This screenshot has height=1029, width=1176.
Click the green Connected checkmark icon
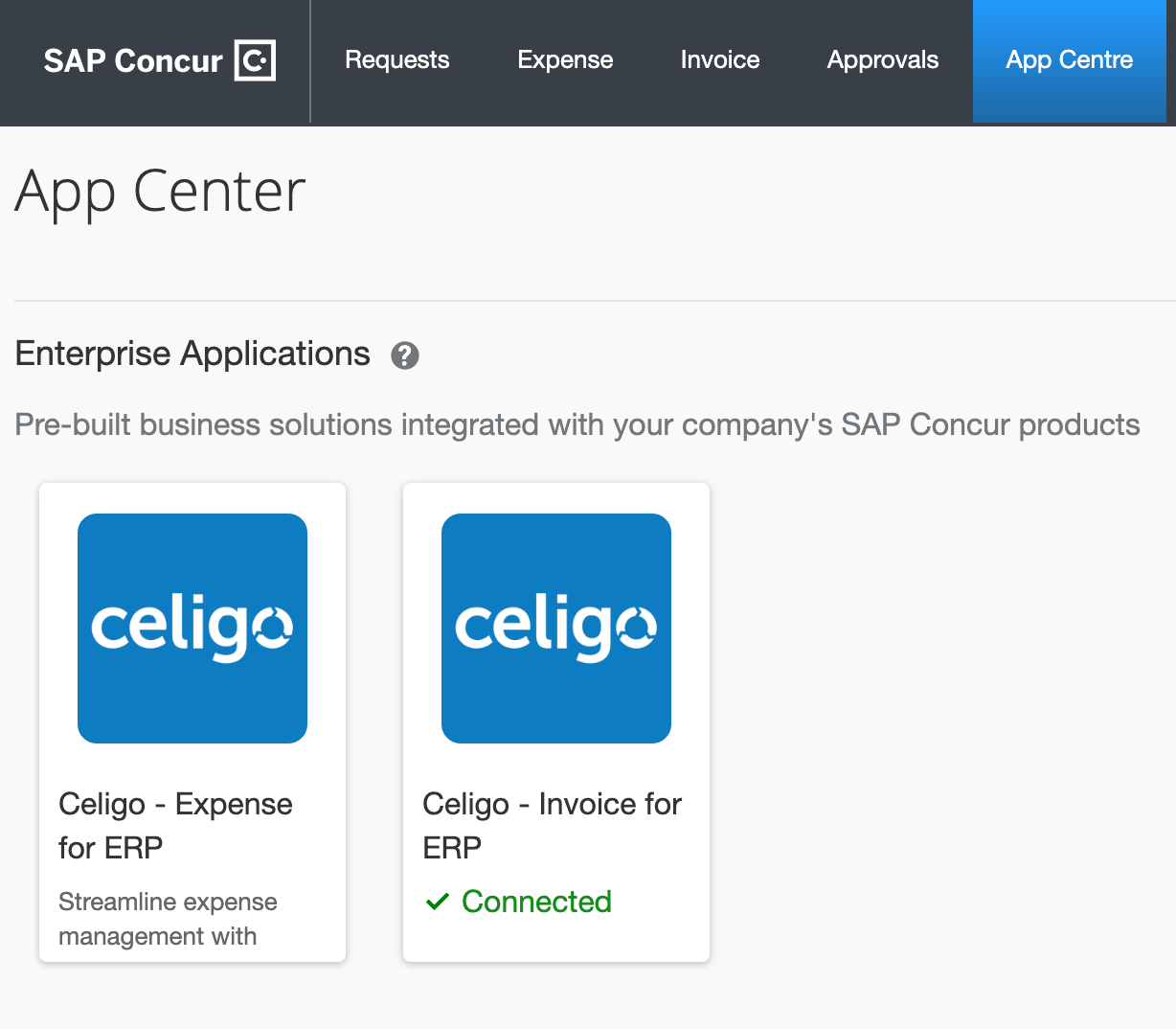(x=437, y=902)
